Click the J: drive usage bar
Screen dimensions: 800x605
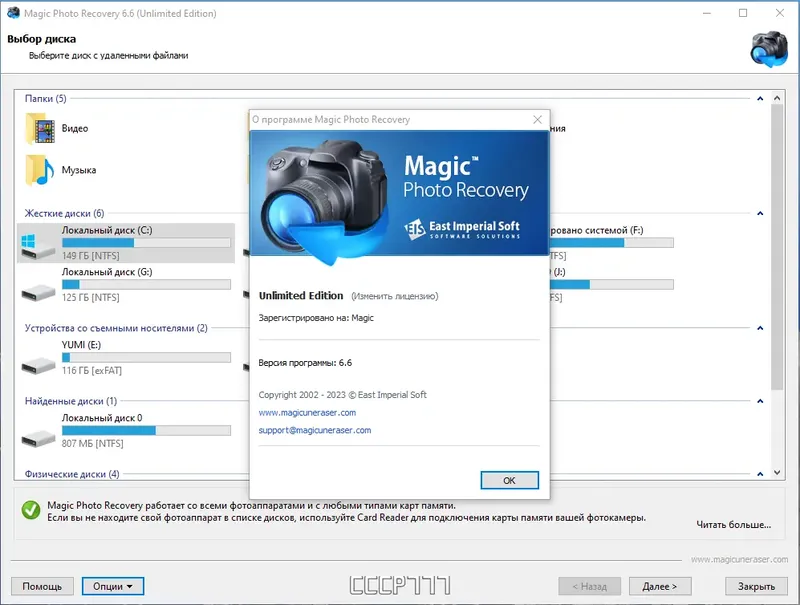612,285
